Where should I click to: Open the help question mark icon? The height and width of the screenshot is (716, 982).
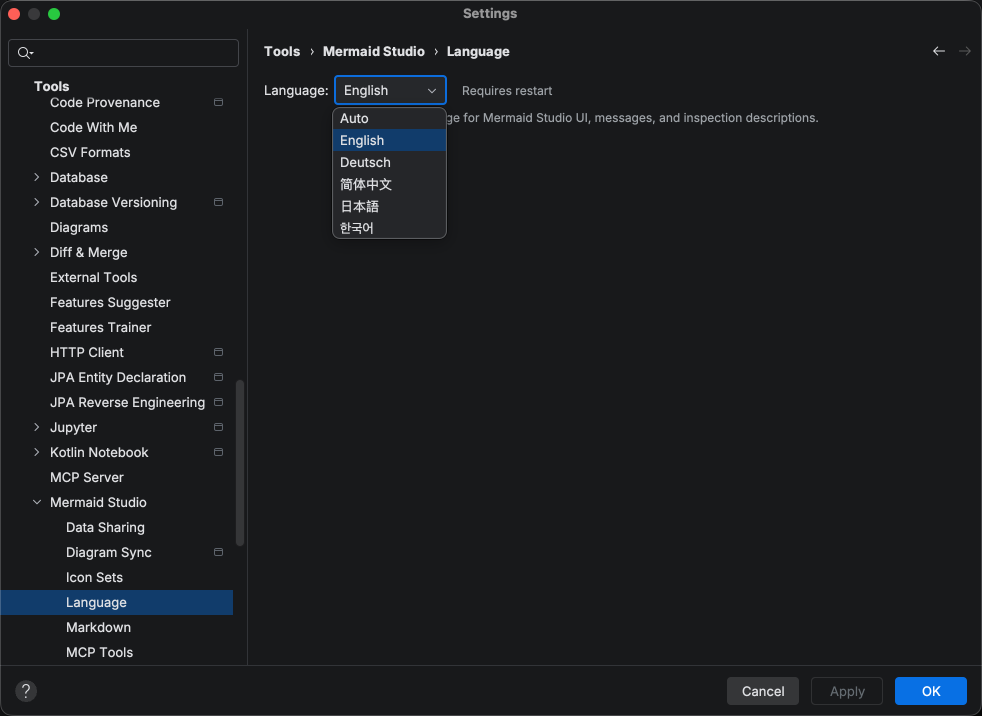[x=25, y=691]
